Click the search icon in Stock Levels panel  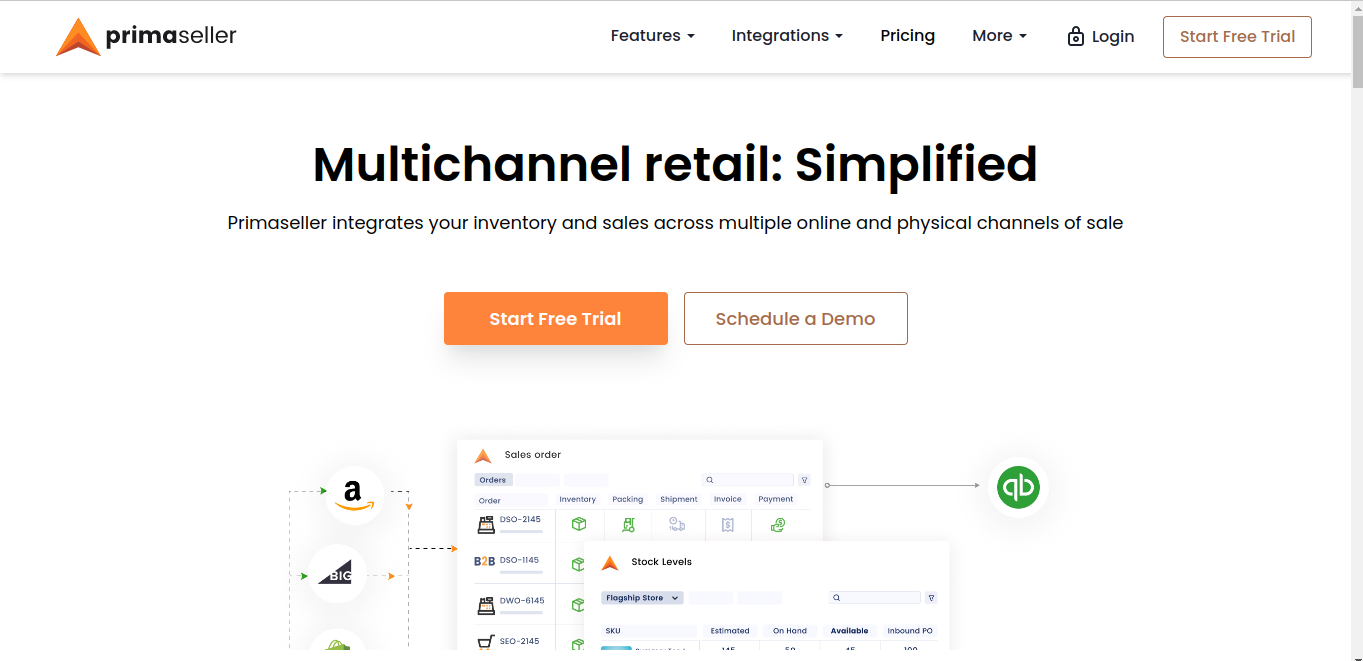tap(838, 598)
